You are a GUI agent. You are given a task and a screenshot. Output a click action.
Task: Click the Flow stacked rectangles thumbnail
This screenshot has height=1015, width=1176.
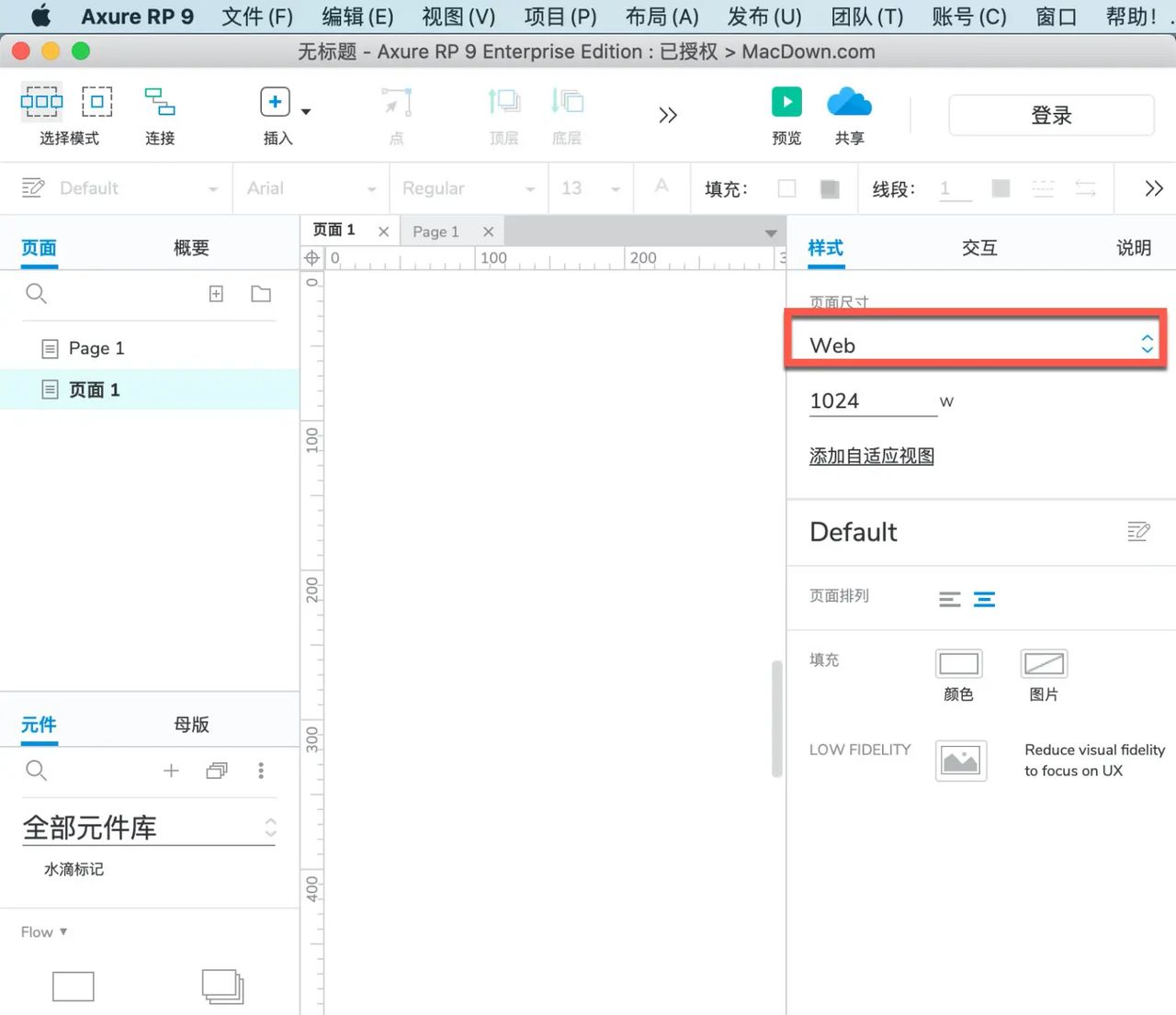click(223, 987)
